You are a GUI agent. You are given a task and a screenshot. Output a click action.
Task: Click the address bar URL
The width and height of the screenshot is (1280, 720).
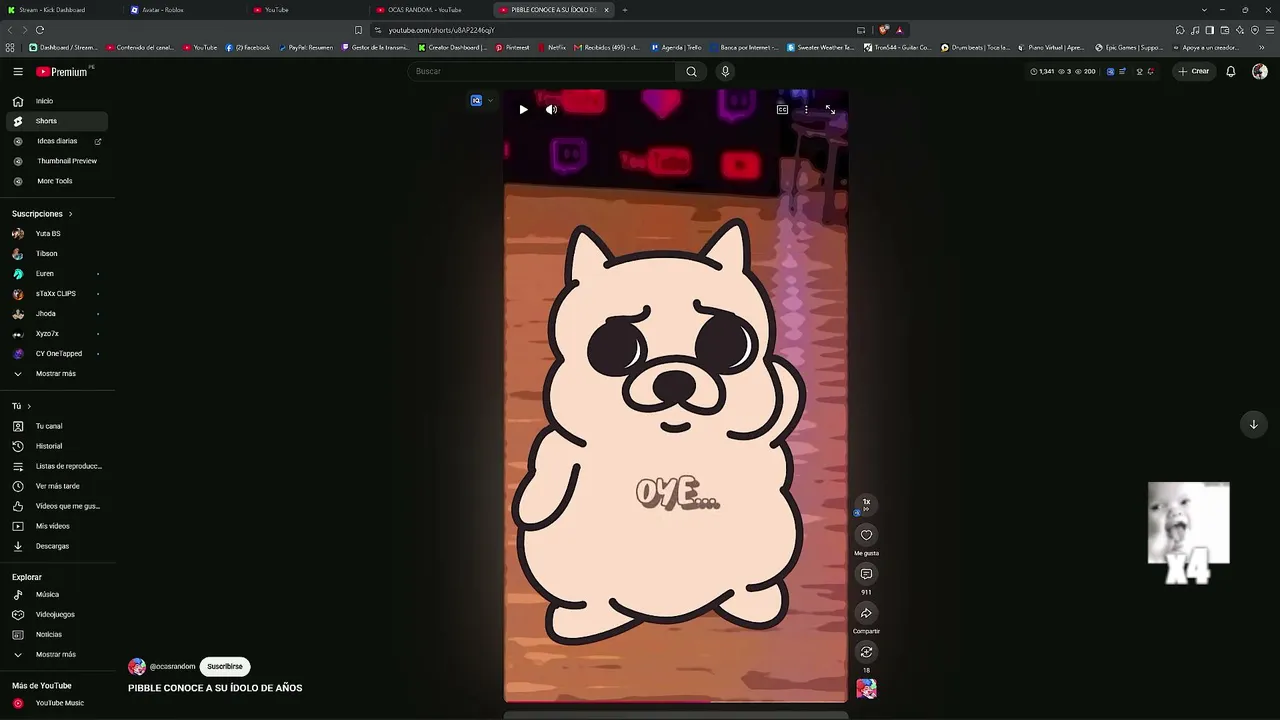point(441,30)
